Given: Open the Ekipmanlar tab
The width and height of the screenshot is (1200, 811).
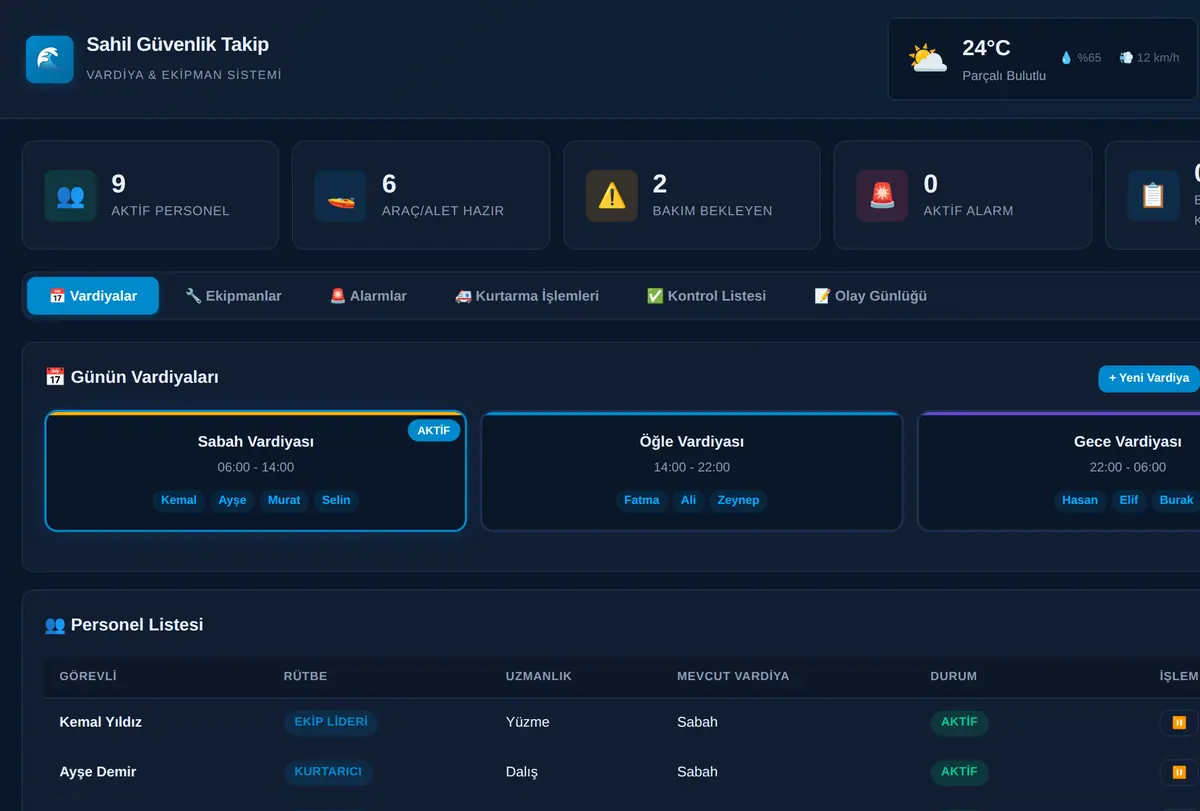Looking at the screenshot, I should coord(233,296).
